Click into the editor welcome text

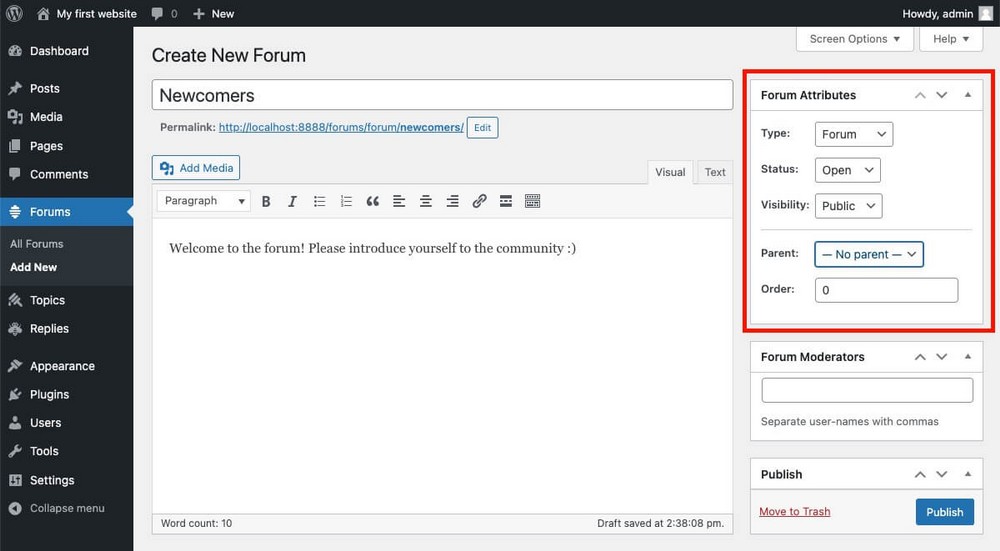click(x=372, y=248)
